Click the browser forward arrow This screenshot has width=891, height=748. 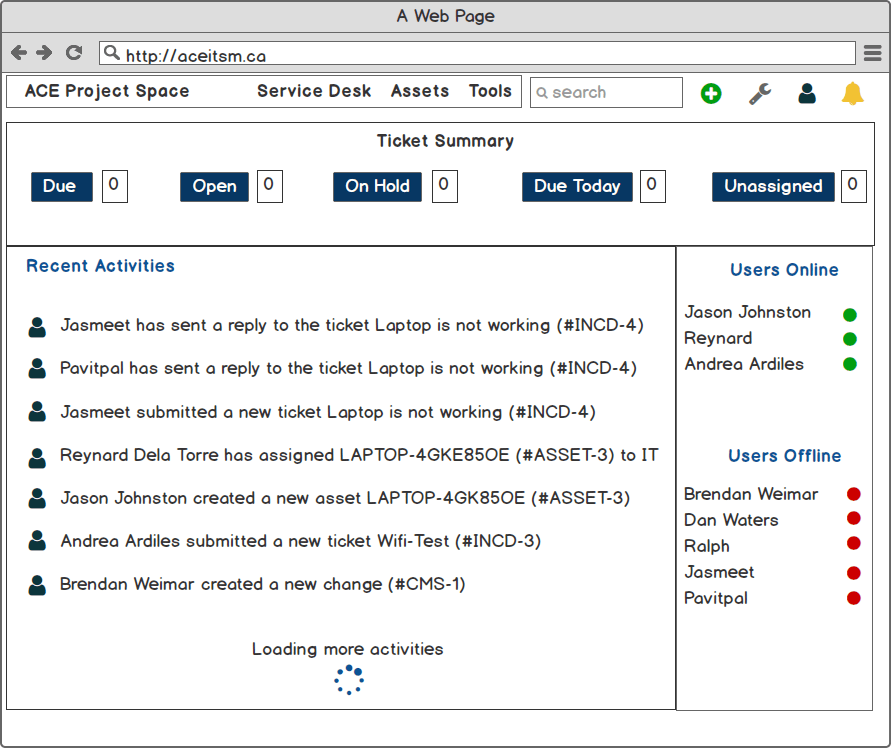(x=45, y=53)
